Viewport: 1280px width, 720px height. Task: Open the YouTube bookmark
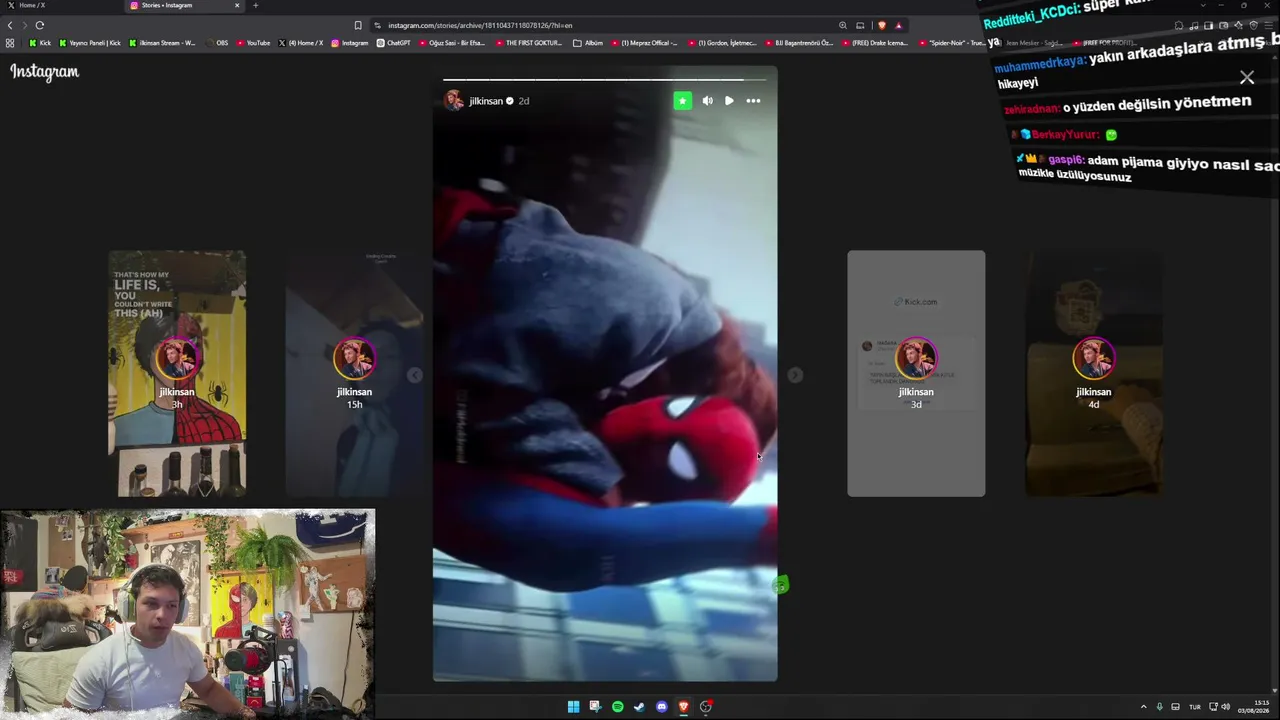coord(254,43)
